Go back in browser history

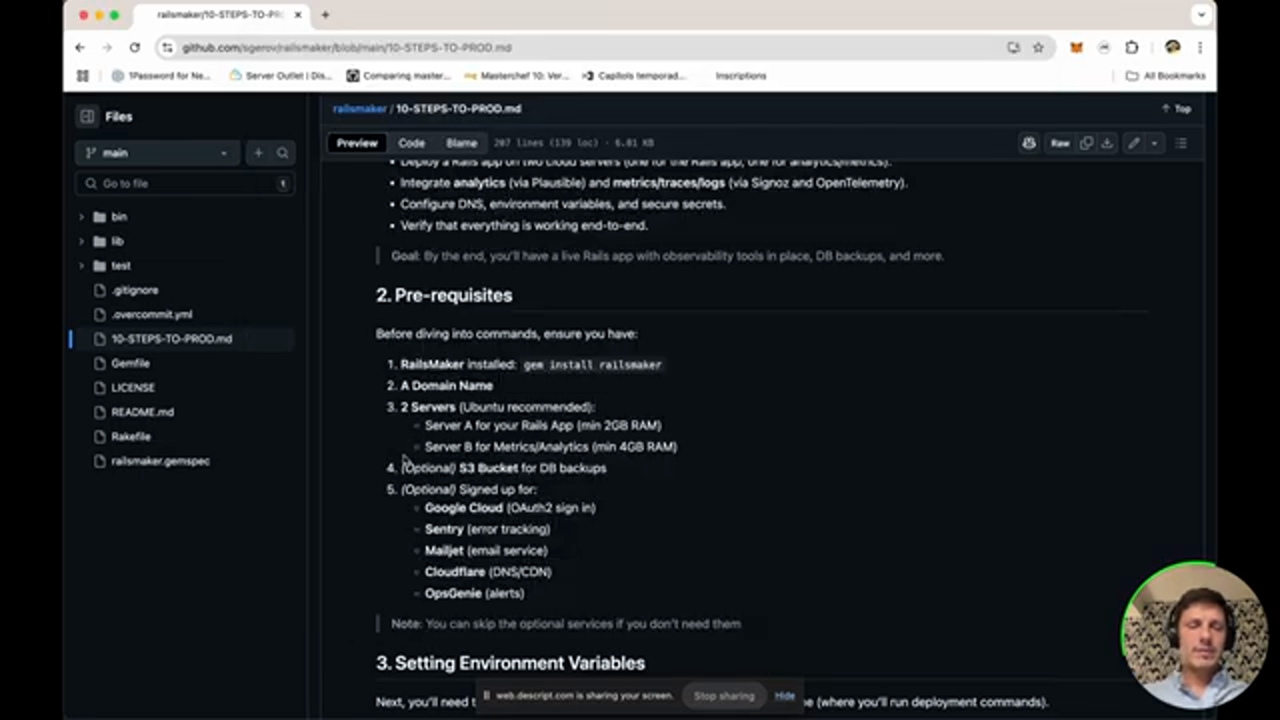coord(80,47)
